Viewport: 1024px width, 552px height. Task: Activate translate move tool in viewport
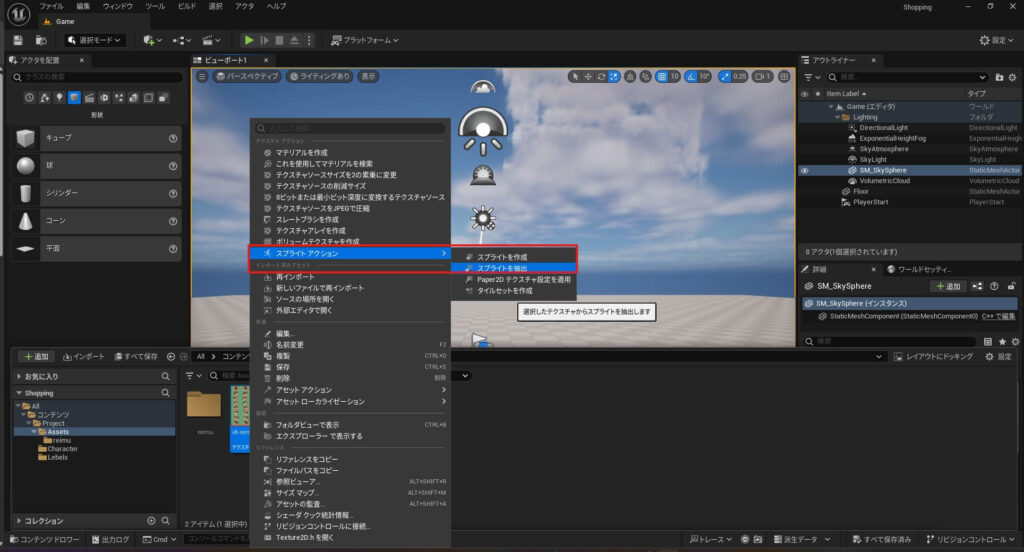pos(588,76)
